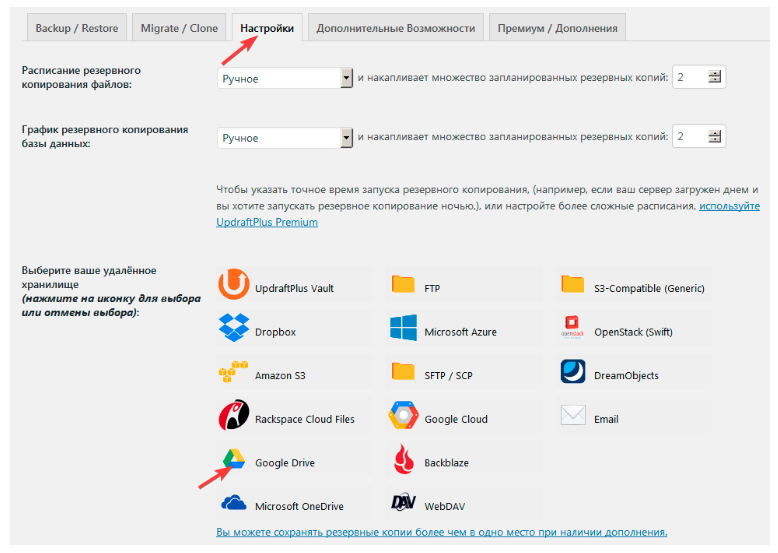Image resolution: width=778 pixels, height=553 pixels.
Task: Click the Google Drive label text
Action: tap(285, 463)
